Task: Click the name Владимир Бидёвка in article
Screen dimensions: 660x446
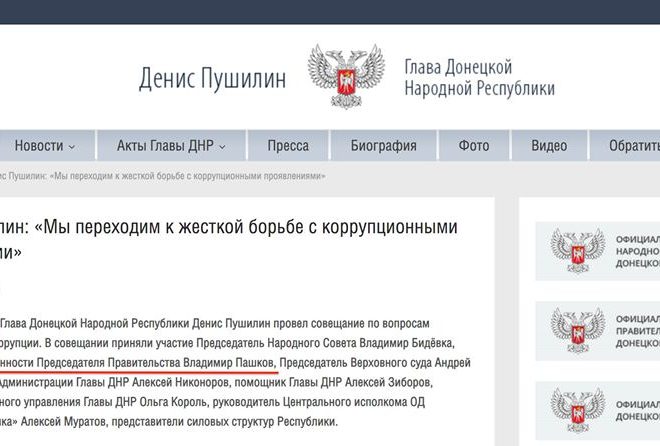Action: (407, 343)
